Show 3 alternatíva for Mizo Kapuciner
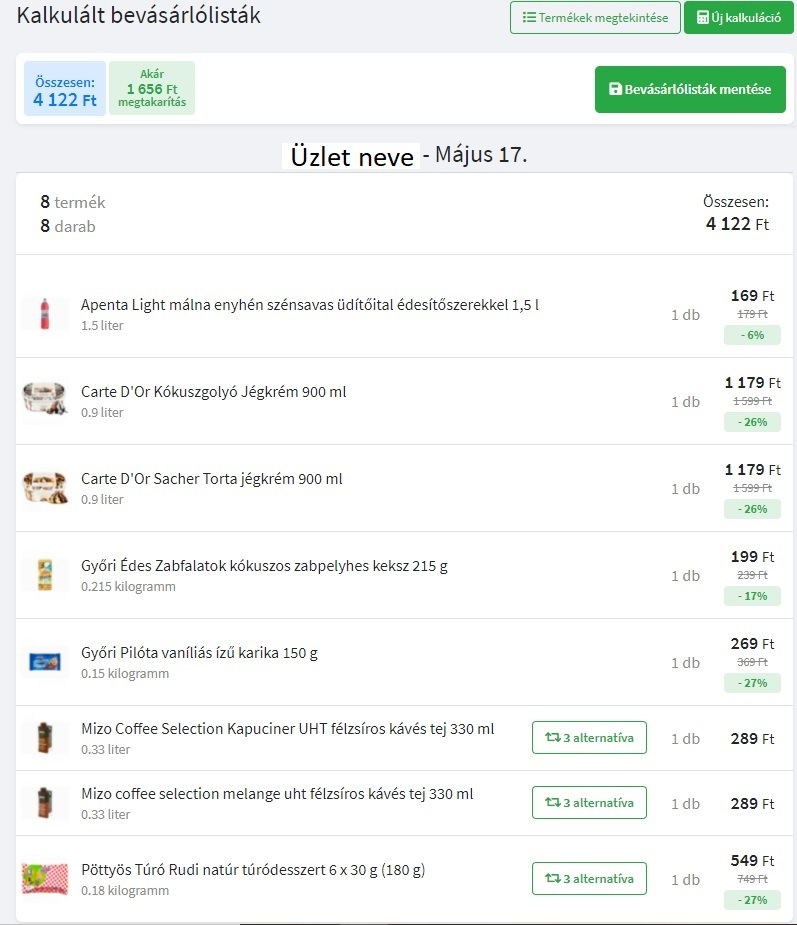Image resolution: width=797 pixels, height=925 pixels. [589, 737]
